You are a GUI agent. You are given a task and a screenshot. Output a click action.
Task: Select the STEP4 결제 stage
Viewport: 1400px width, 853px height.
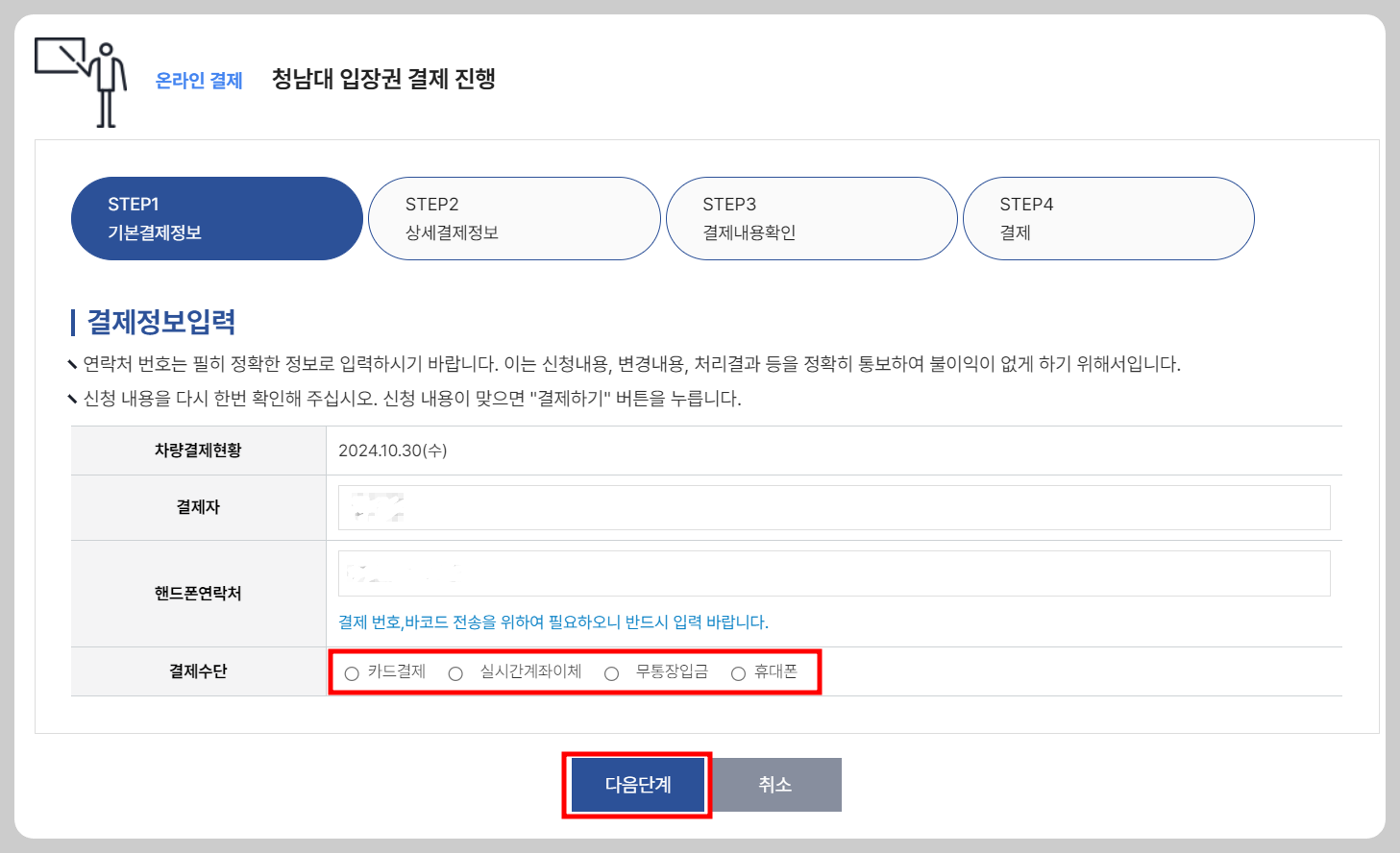pos(1109,218)
